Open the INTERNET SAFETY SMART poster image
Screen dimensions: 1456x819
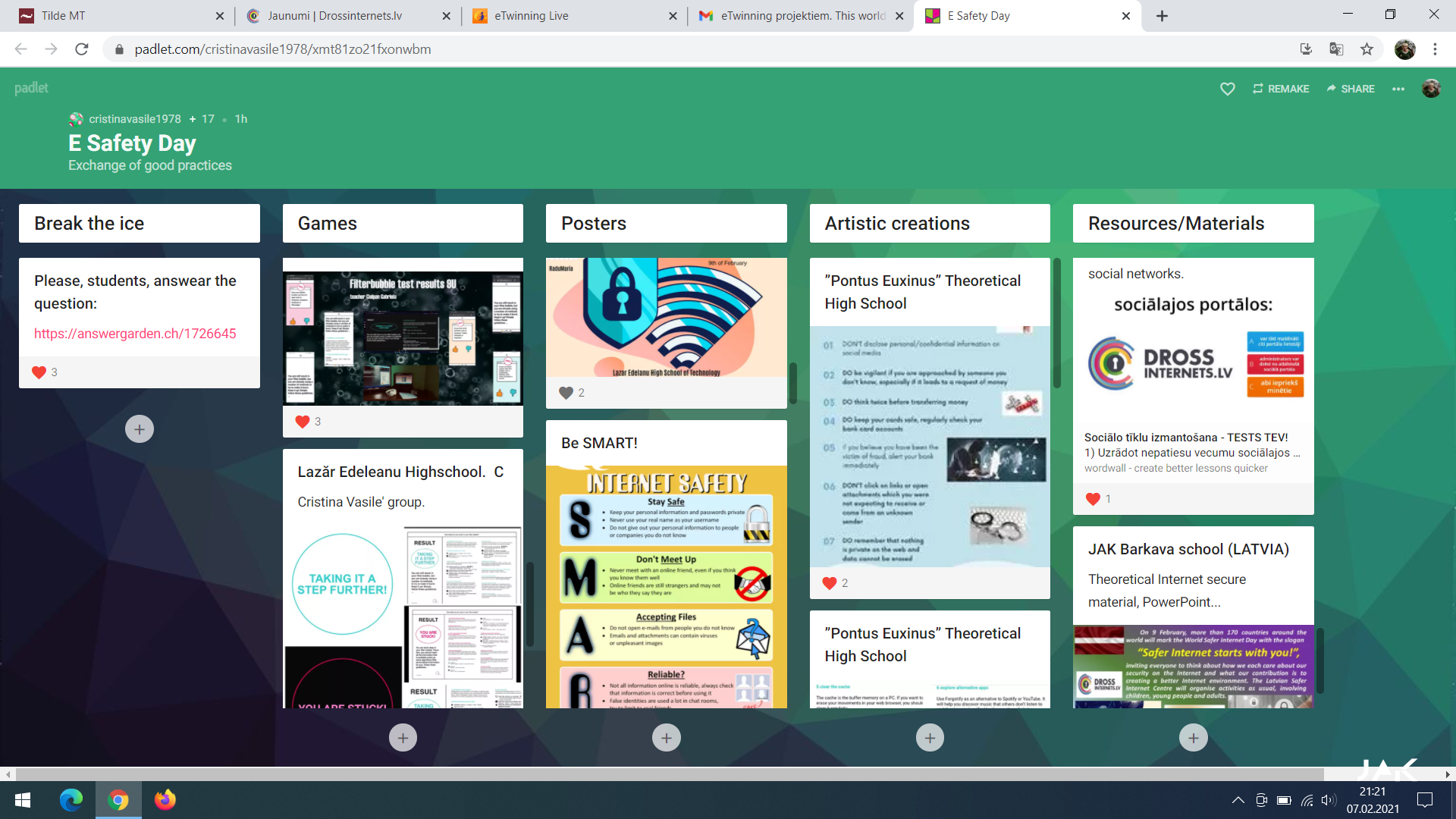666,588
